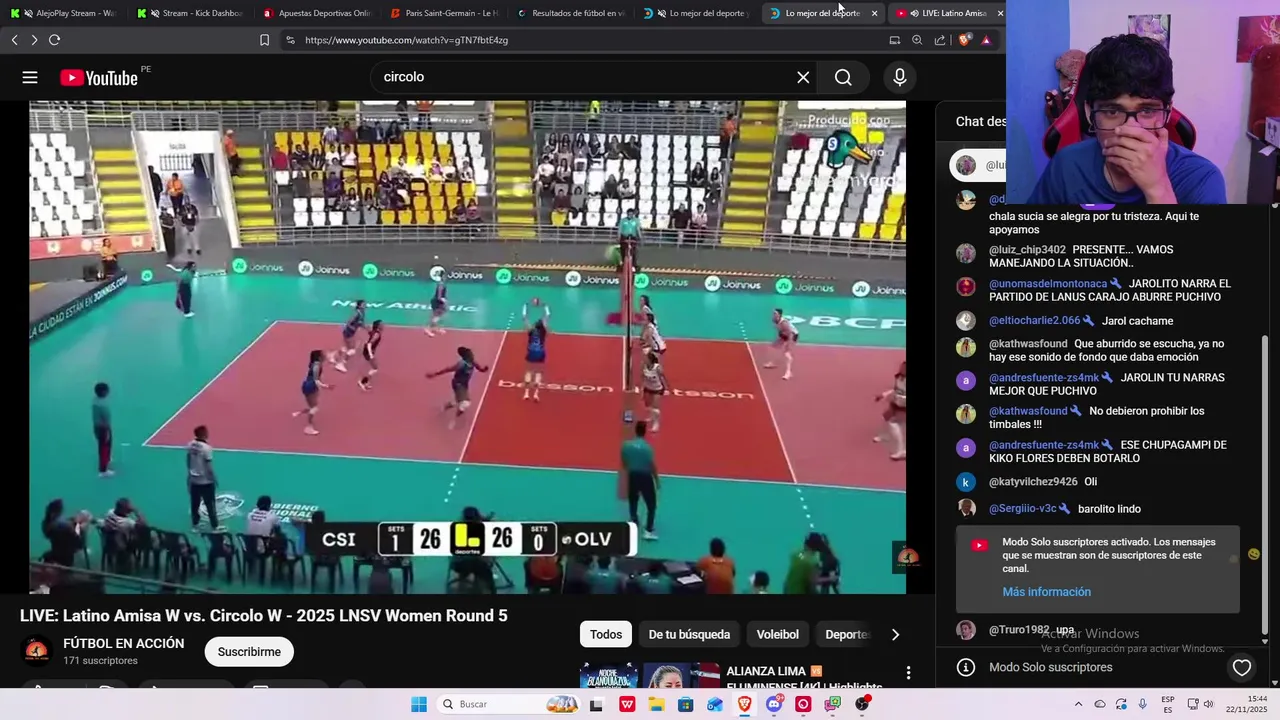This screenshot has height=720, width=1280.
Task: Open the site settings icon beside the URL
Action: pos(290,40)
